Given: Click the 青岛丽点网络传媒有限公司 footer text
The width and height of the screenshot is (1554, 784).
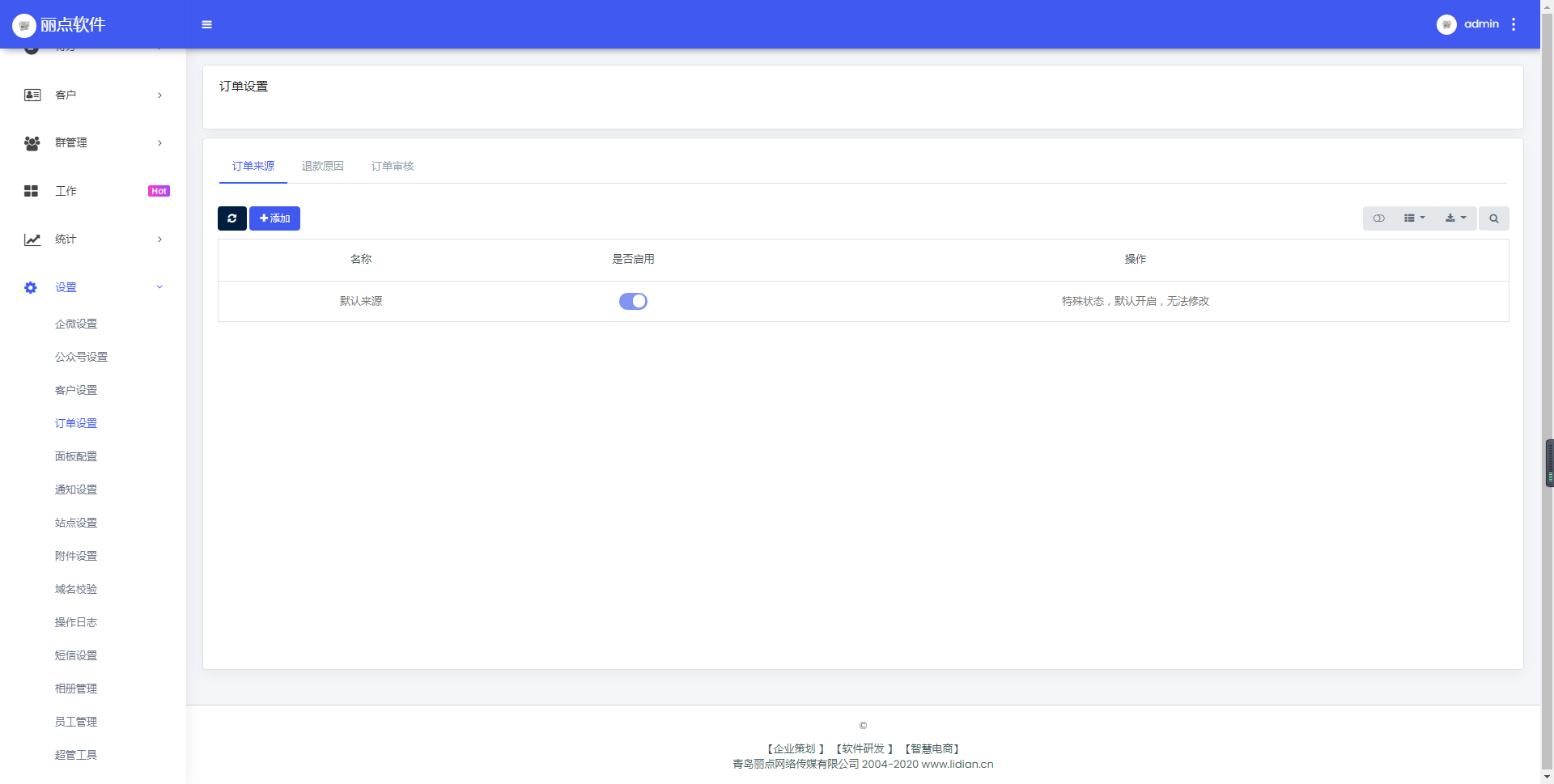Looking at the screenshot, I should (x=796, y=764).
